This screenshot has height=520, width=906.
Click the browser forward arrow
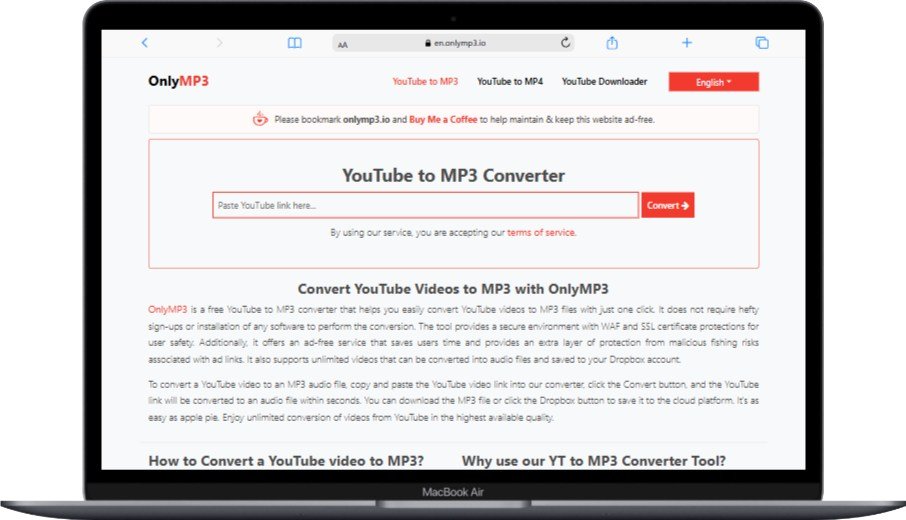click(x=219, y=43)
